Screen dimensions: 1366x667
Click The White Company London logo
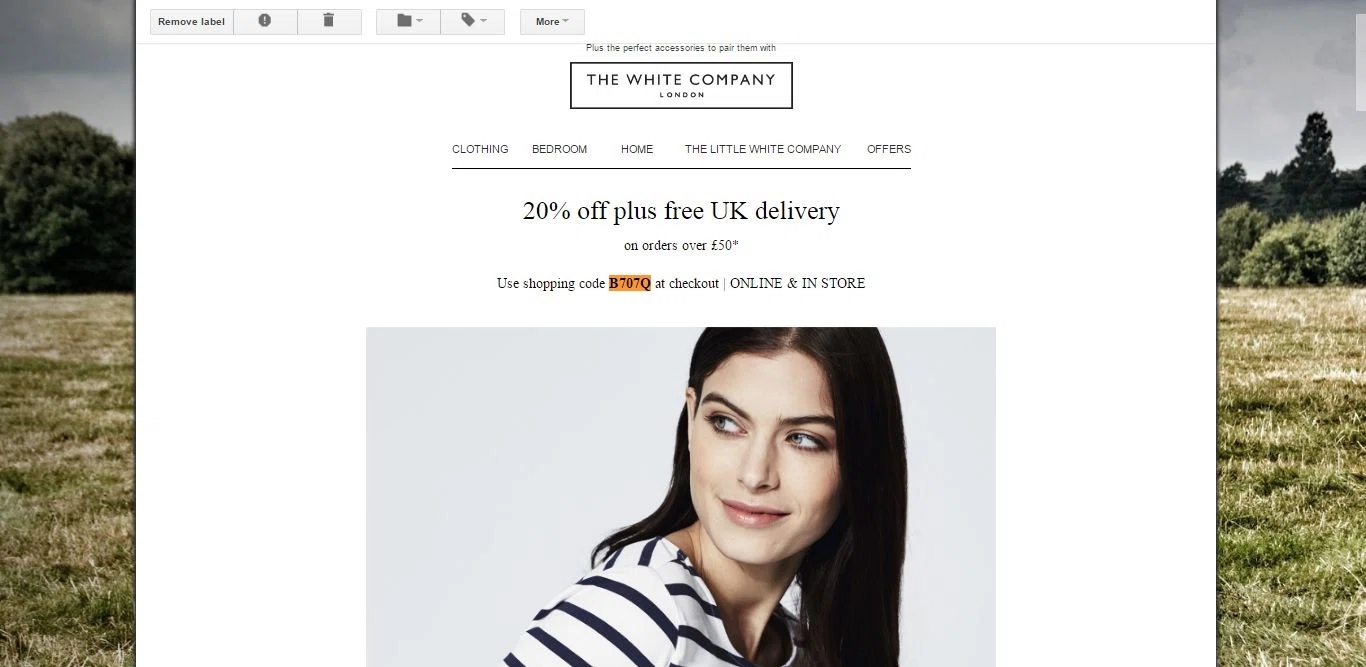tap(681, 85)
